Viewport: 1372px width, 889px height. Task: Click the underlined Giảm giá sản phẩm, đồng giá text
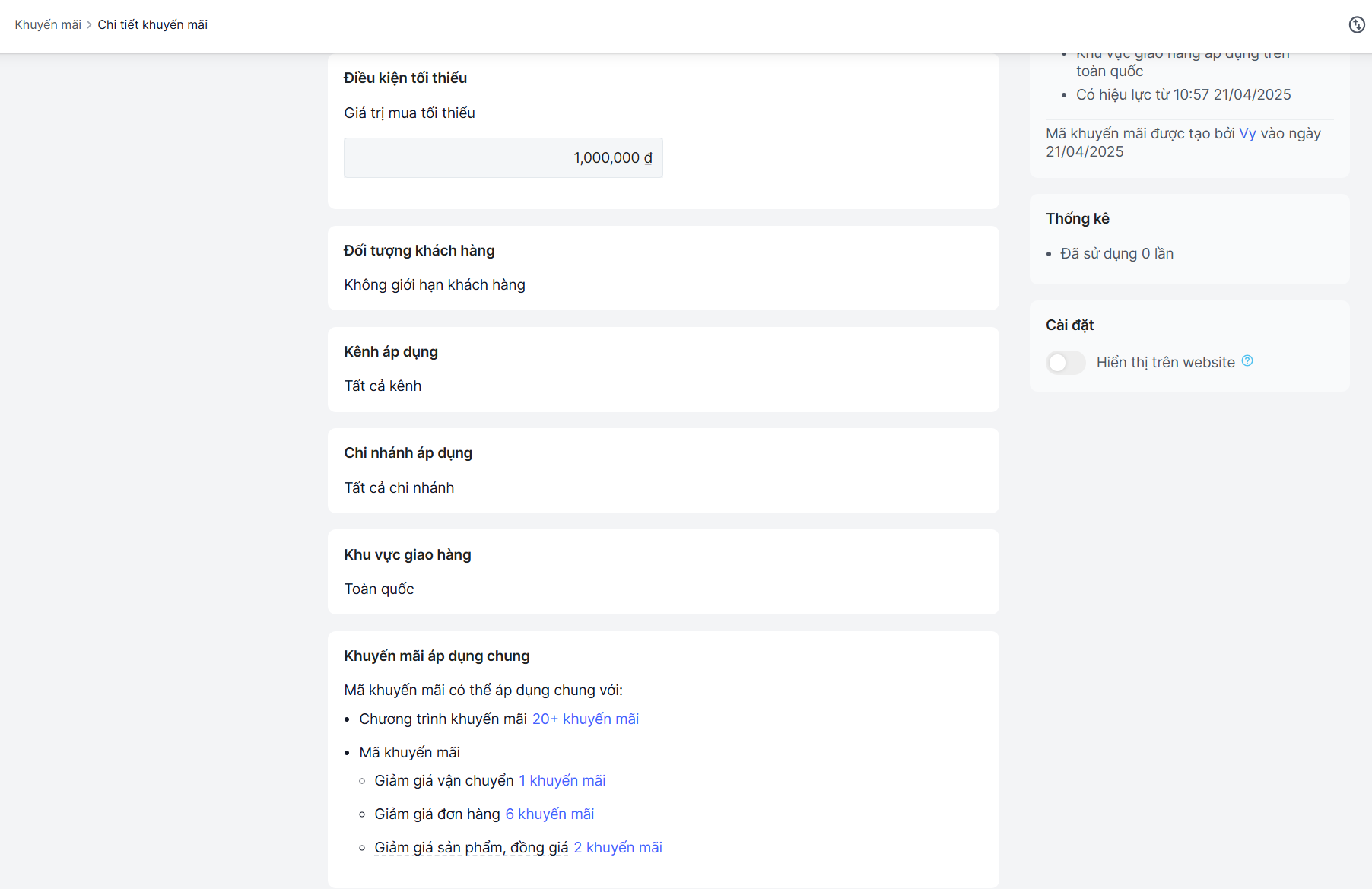[x=471, y=848]
